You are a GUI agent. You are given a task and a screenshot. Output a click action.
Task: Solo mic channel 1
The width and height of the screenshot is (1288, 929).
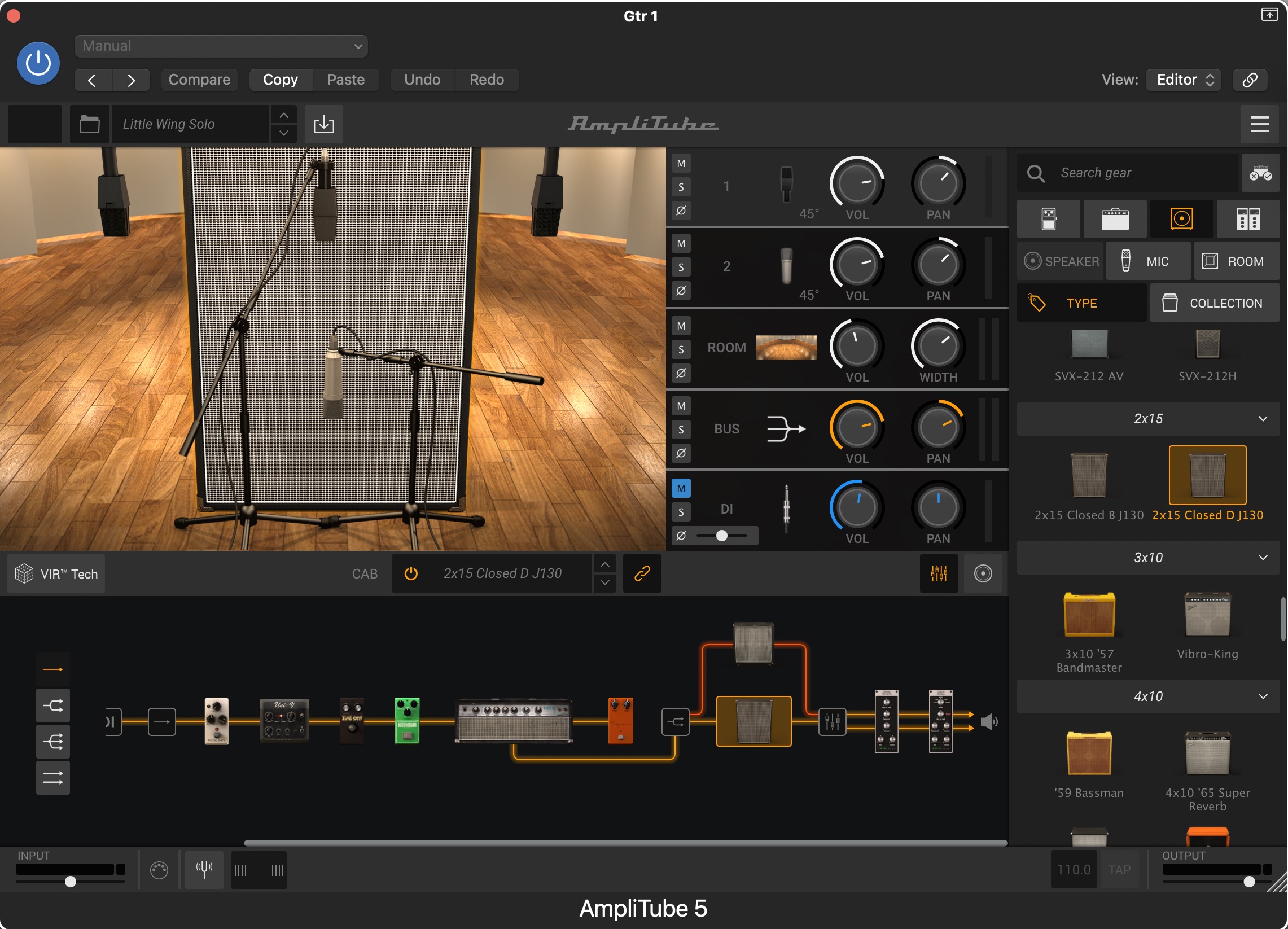[681, 187]
